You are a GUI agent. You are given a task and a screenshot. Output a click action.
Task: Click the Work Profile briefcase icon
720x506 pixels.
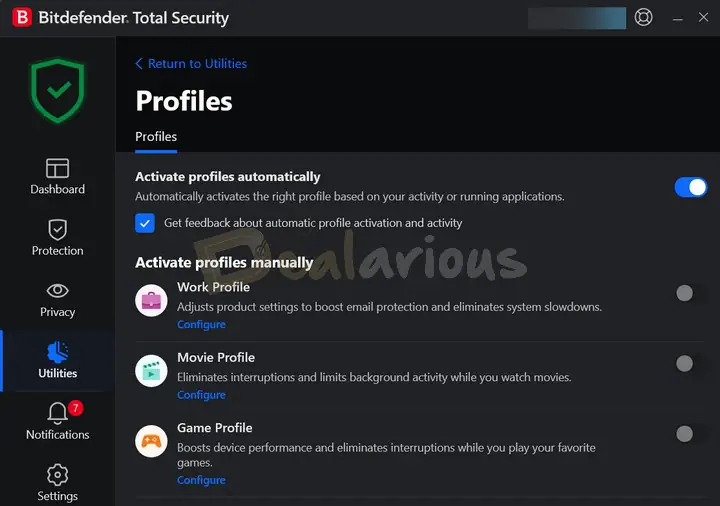point(151,300)
